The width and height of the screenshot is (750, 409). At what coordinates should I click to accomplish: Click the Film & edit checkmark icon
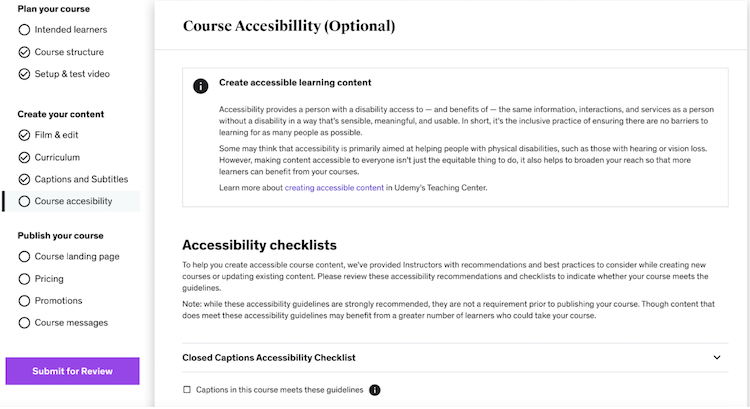point(24,135)
